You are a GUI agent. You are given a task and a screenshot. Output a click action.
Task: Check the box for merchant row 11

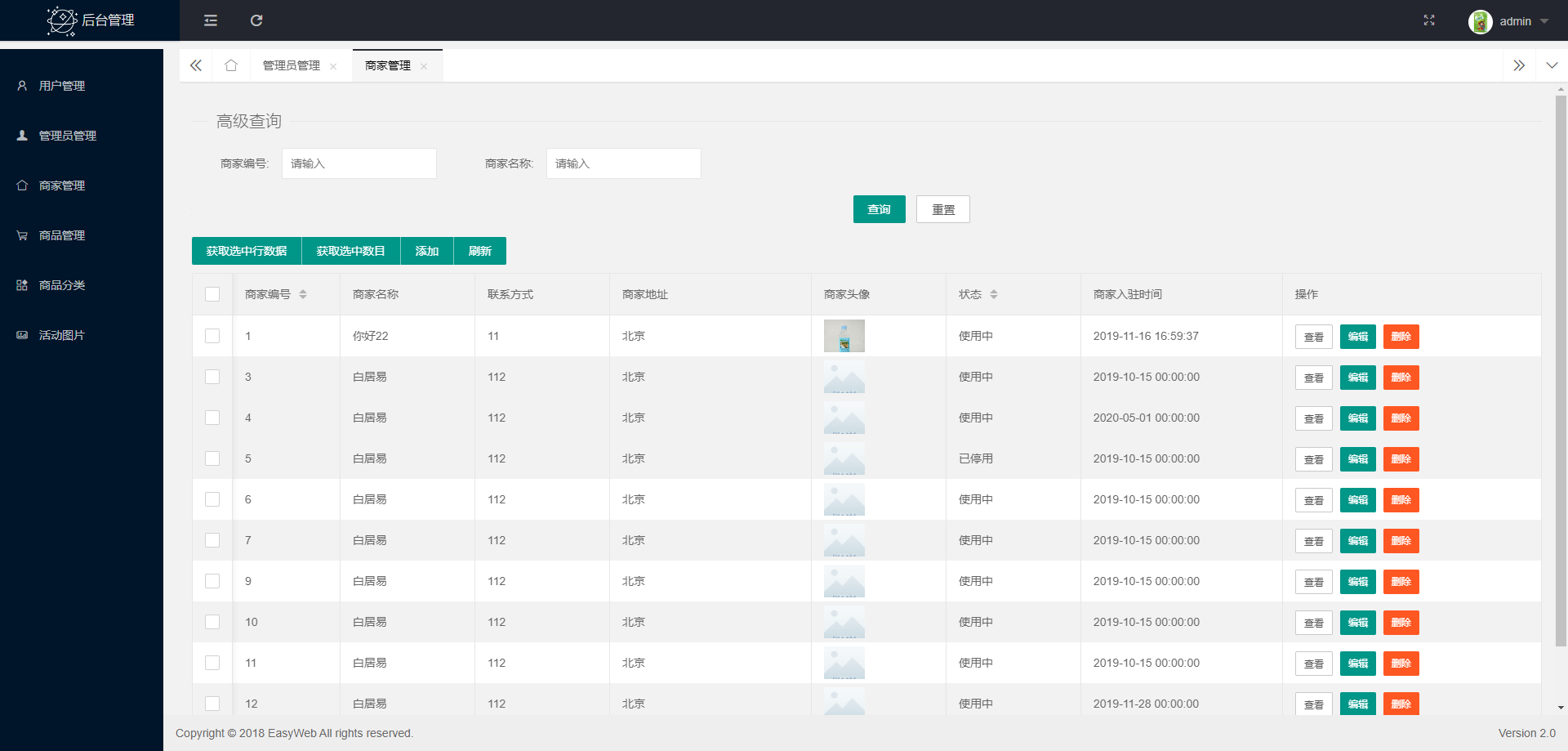(212, 663)
